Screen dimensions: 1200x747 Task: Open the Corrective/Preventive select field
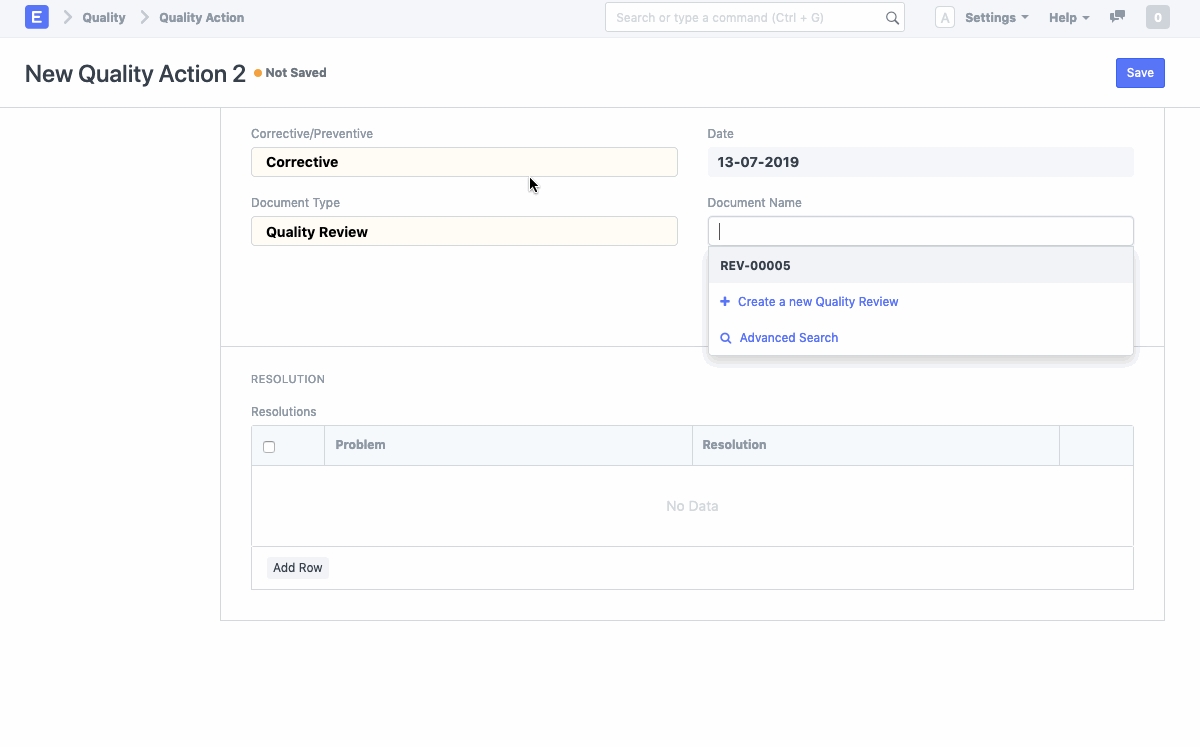point(464,162)
